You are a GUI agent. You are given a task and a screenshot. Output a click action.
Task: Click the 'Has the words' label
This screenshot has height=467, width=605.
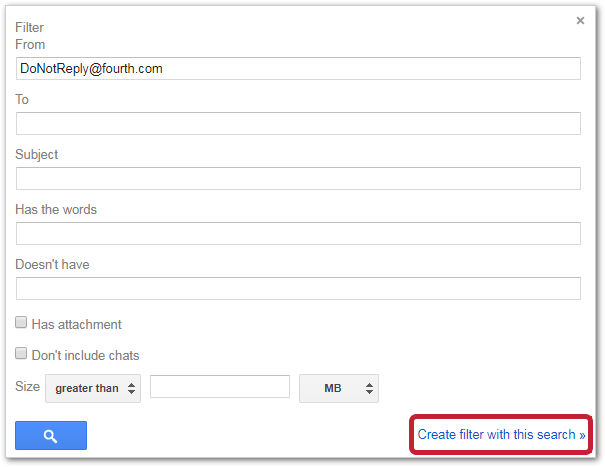pos(56,210)
